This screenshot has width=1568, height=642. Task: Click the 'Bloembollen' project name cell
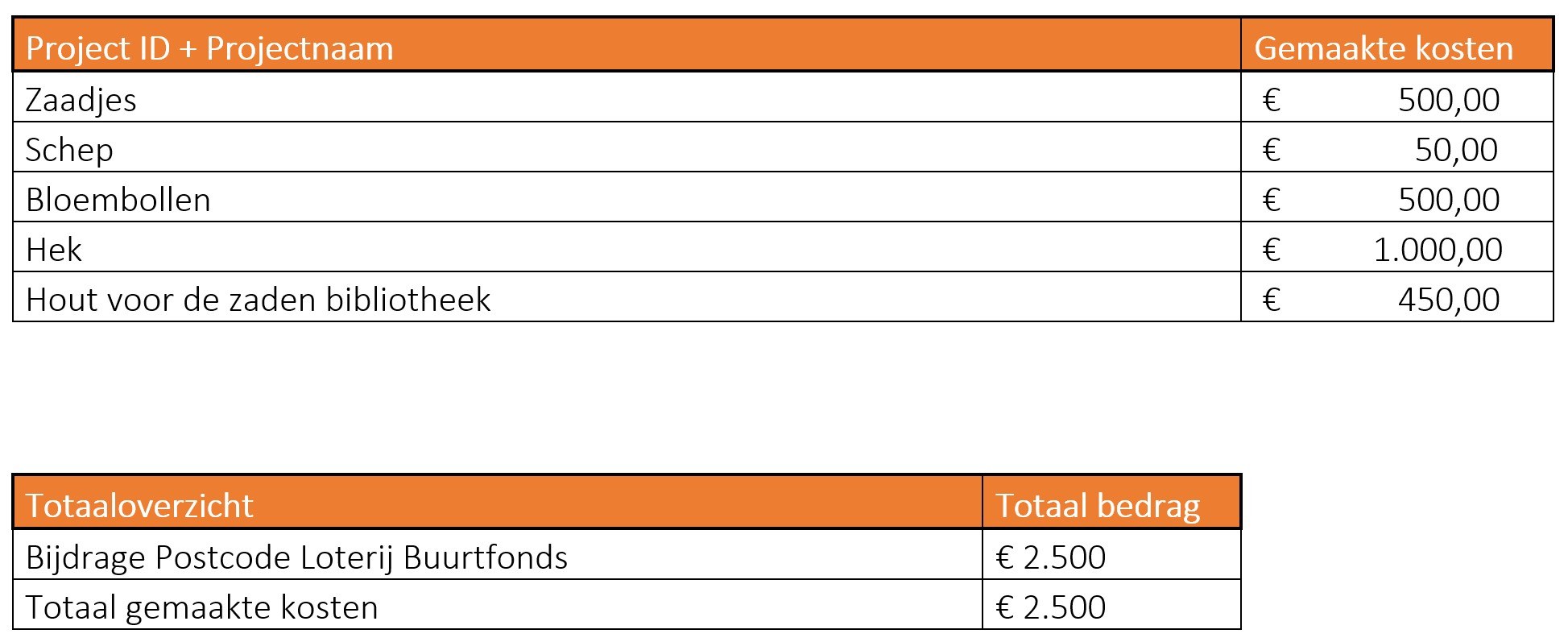click(x=118, y=200)
